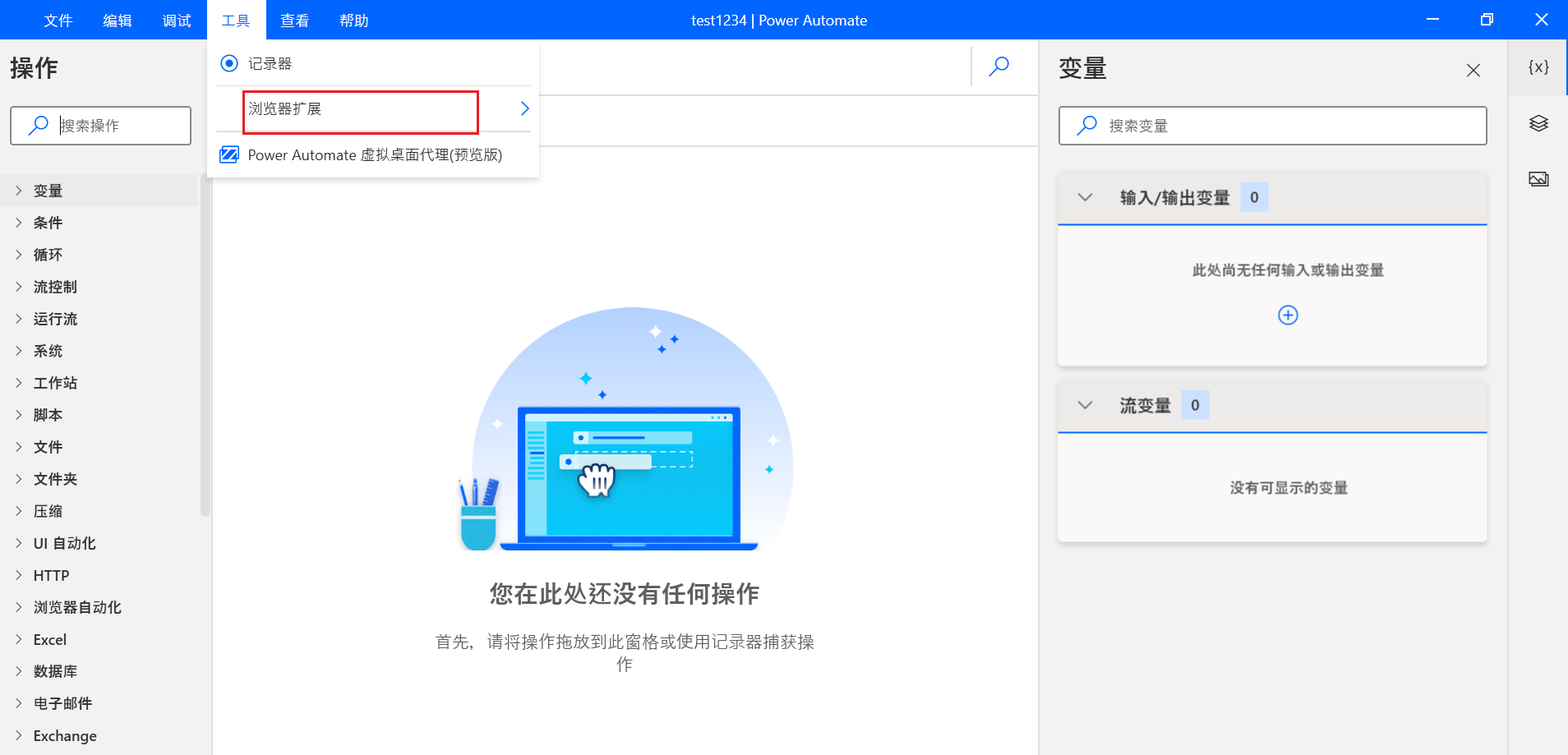Open the 文件 menu
The image size is (1568, 755).
pos(58,21)
